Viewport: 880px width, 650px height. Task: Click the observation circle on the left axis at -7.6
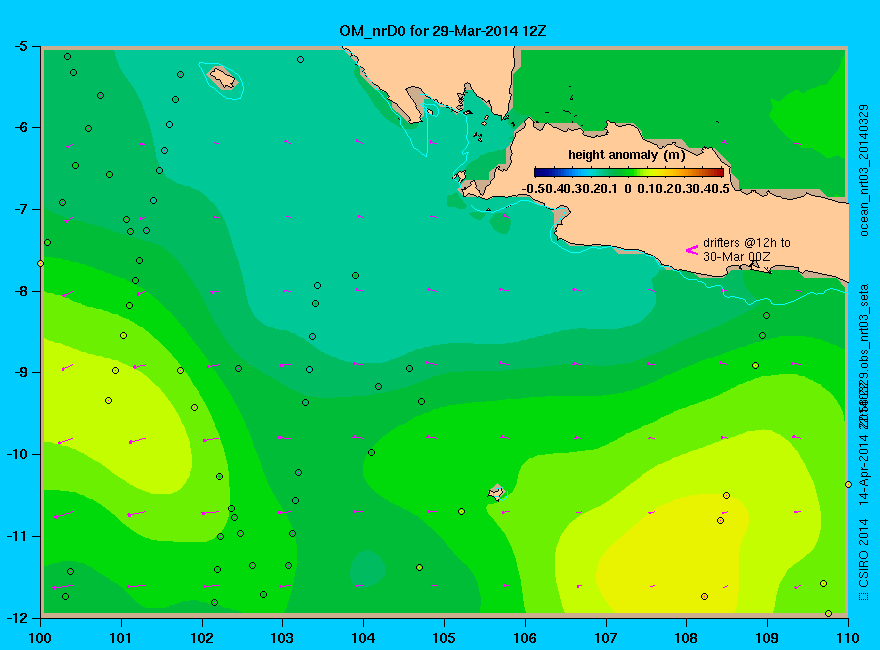[x=40, y=263]
